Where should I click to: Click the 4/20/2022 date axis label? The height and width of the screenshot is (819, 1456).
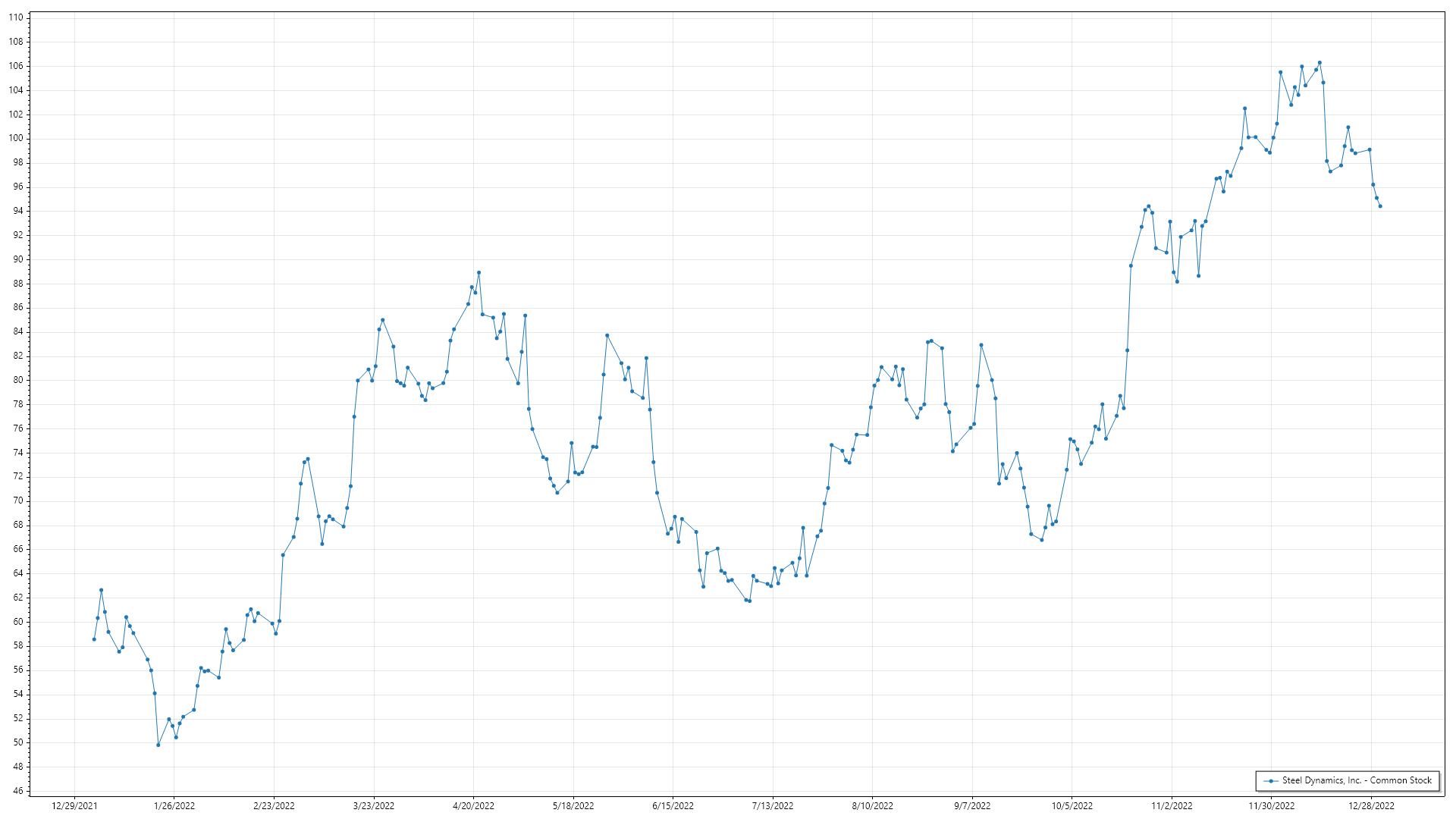(x=473, y=806)
